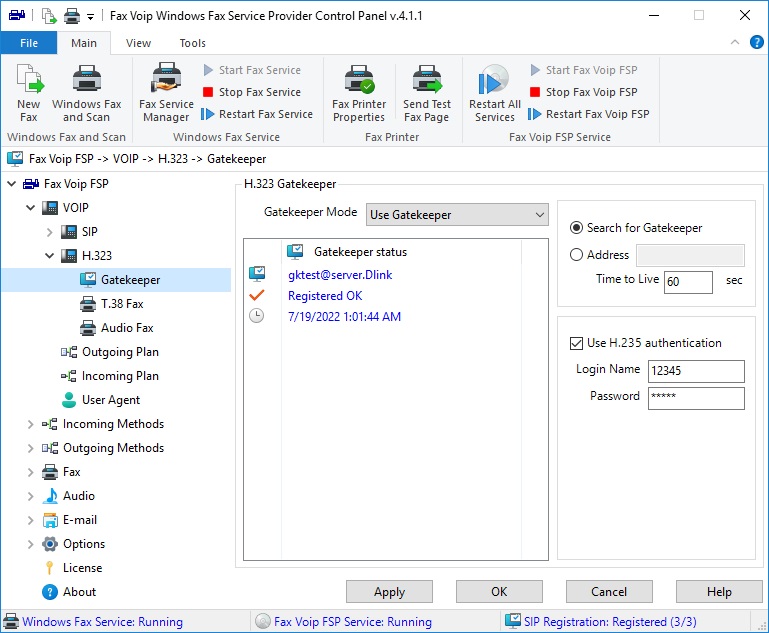
Task: Restart Fax Voip FSP service
Action: [589, 114]
